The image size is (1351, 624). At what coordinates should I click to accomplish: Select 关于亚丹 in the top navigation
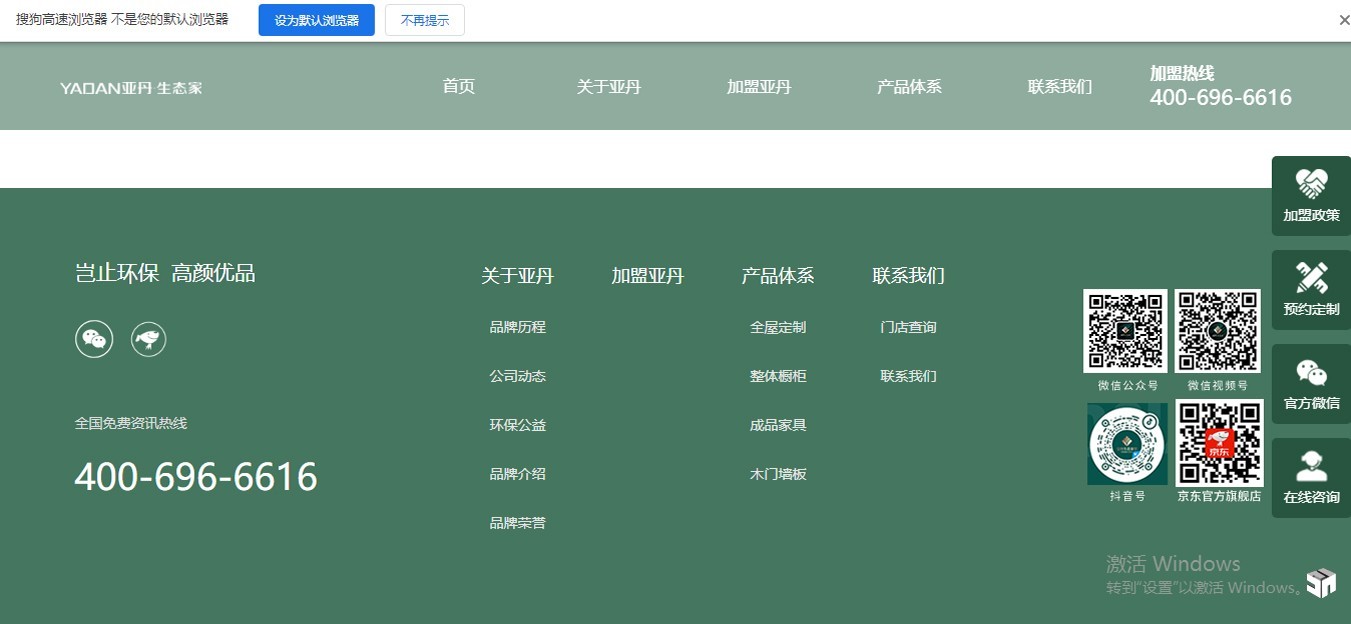608,87
